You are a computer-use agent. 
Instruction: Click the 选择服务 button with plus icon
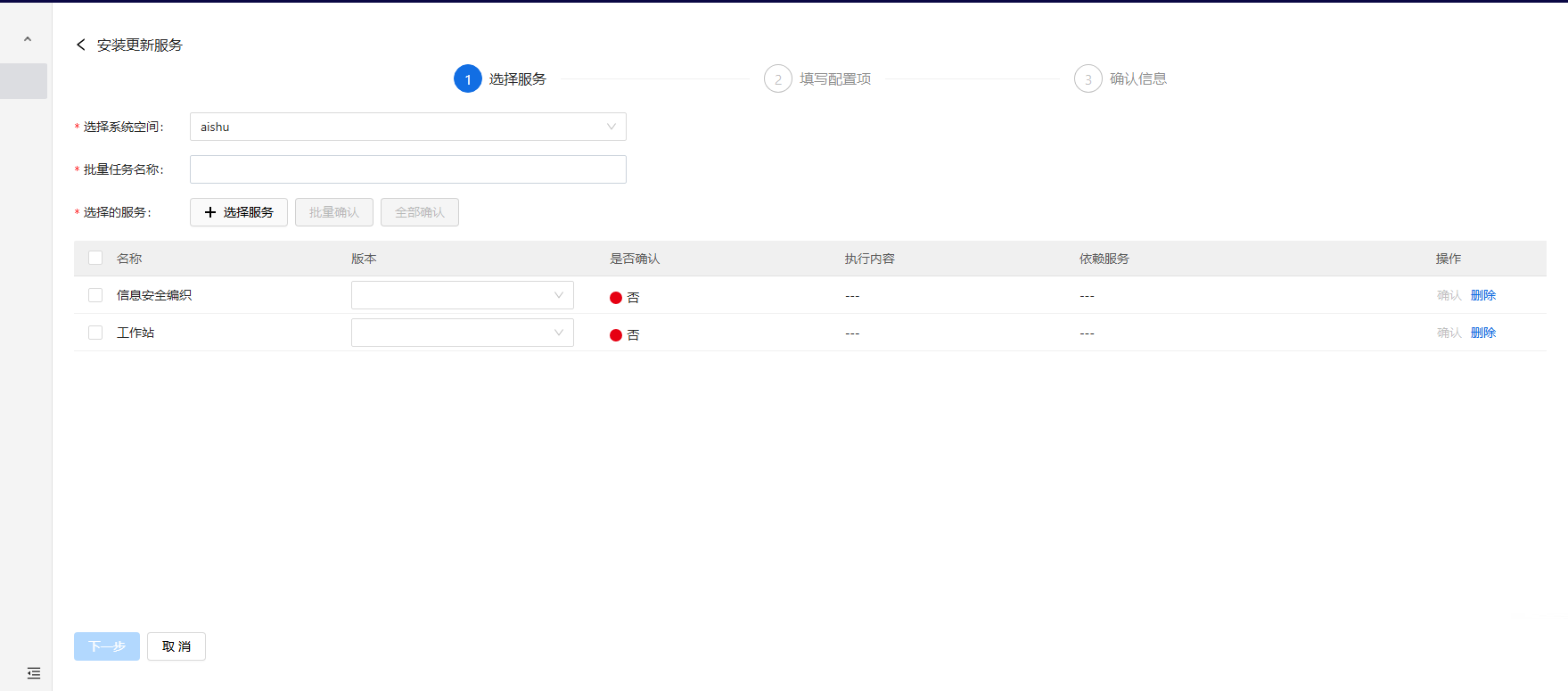tap(239, 212)
